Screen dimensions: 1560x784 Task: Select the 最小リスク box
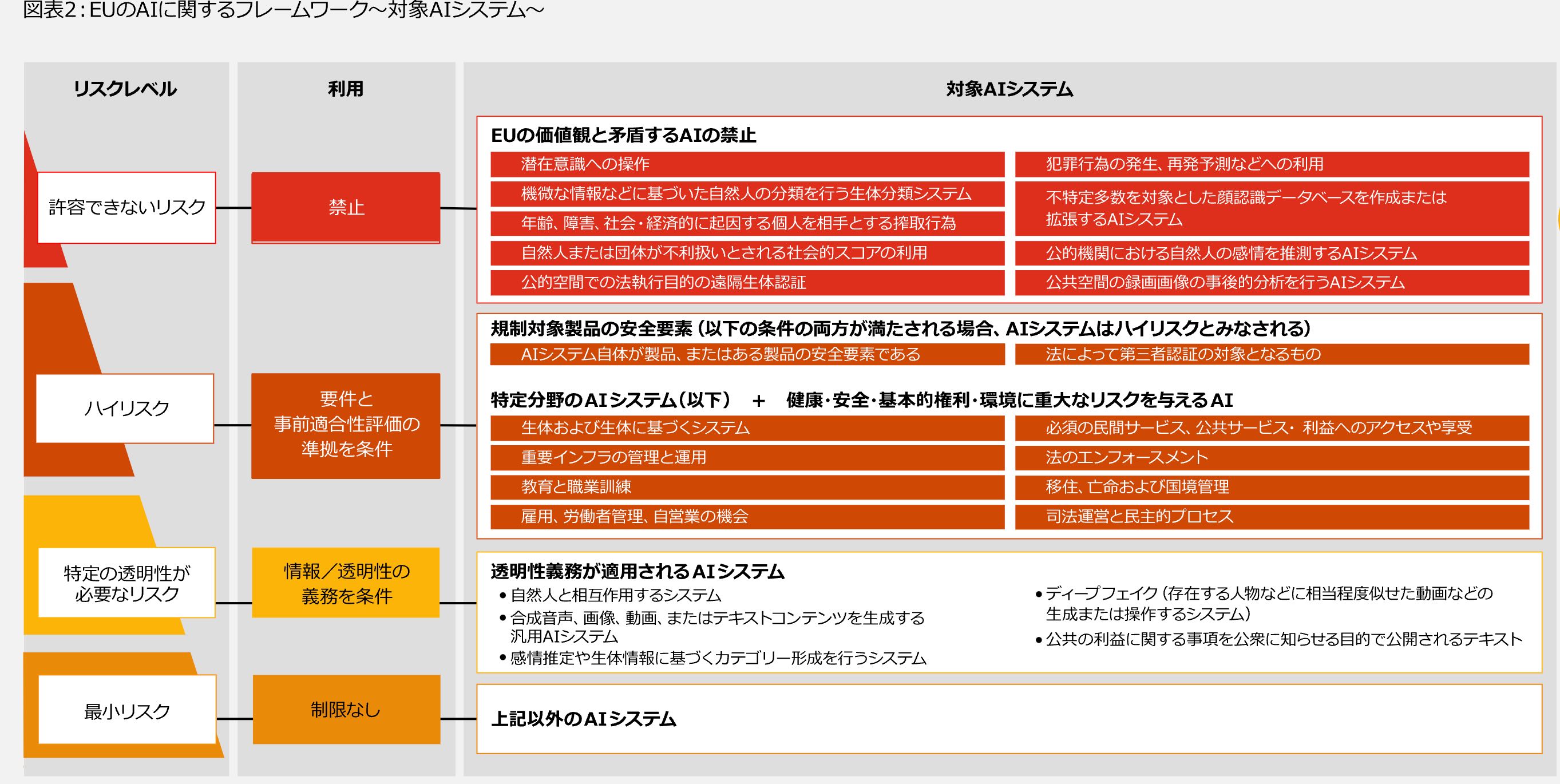click(127, 709)
